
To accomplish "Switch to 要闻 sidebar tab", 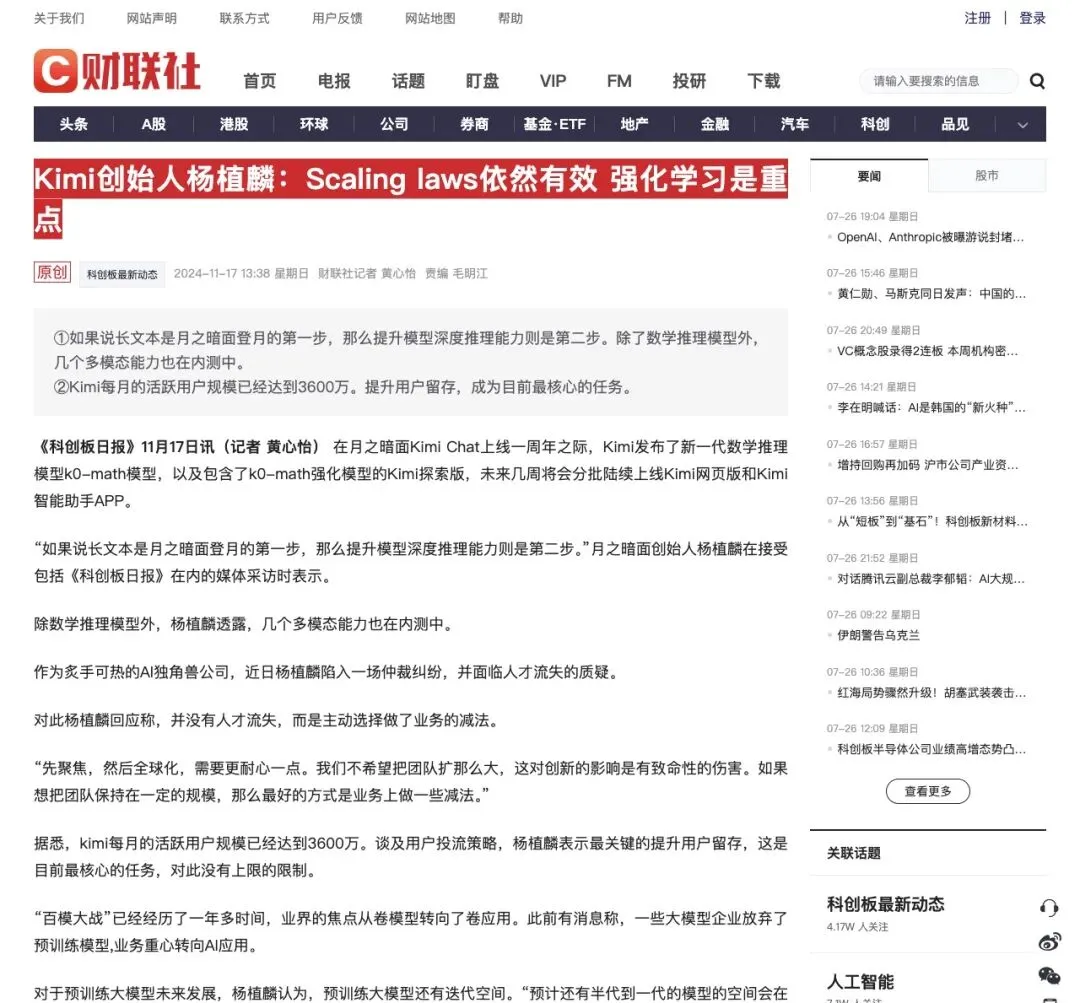I will pos(869,176).
